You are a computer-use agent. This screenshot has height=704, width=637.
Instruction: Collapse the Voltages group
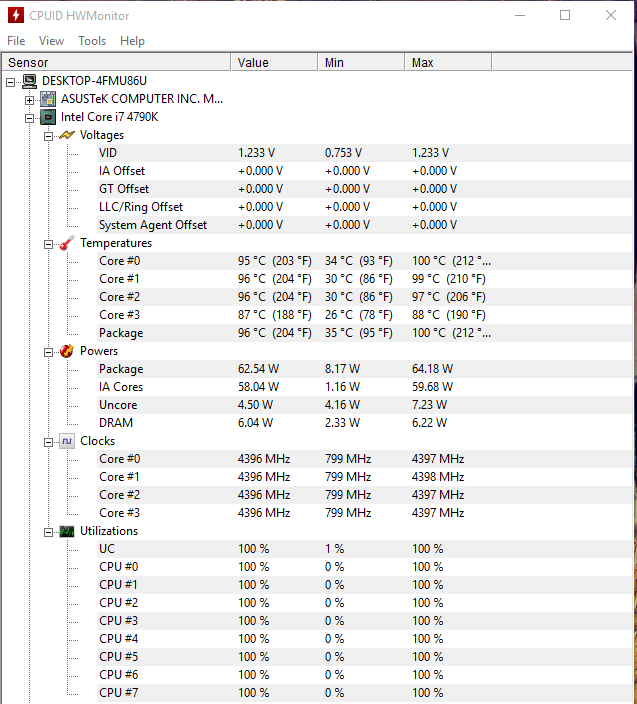(x=48, y=136)
